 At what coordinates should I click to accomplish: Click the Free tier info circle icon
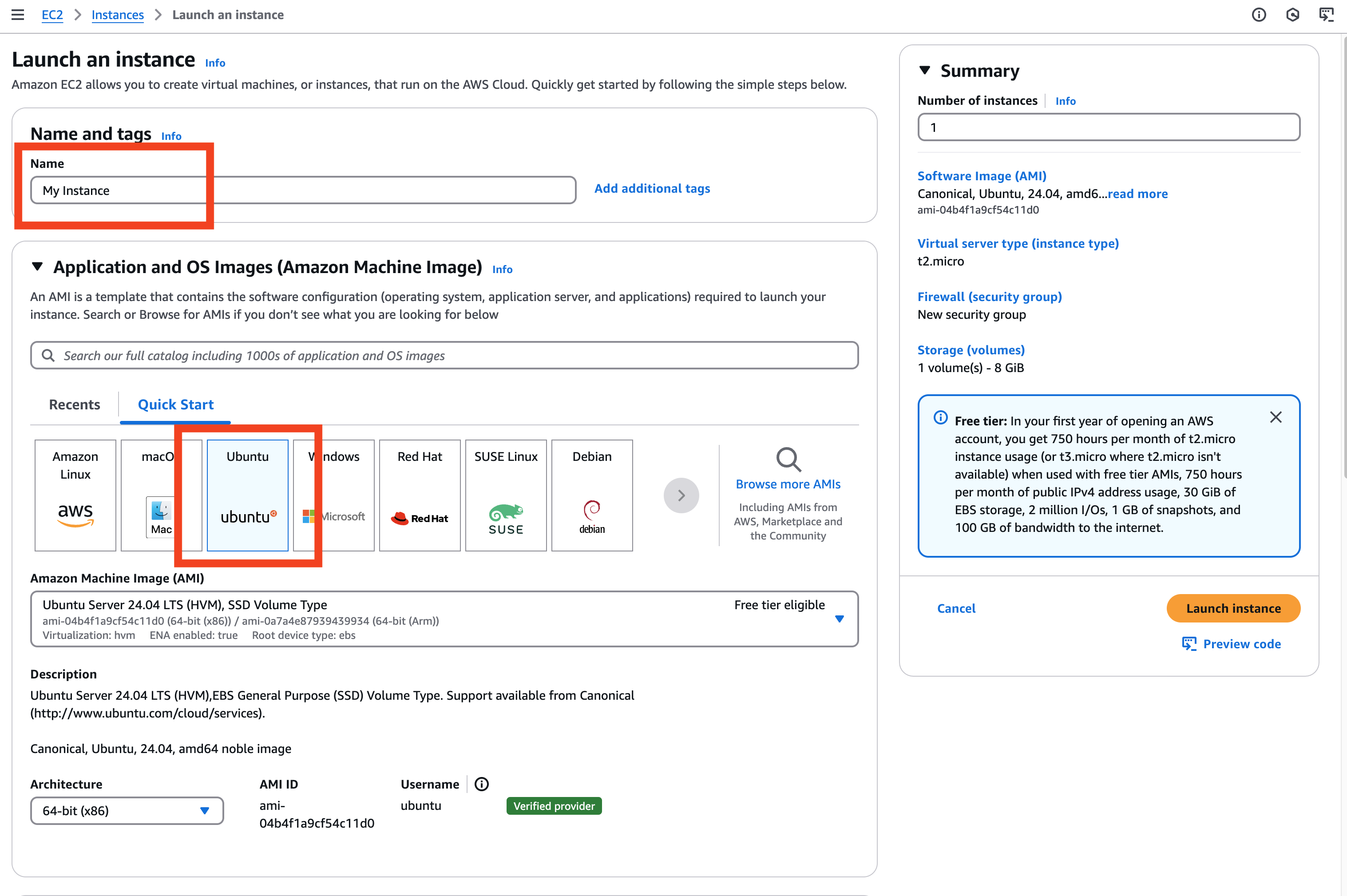[940, 418]
